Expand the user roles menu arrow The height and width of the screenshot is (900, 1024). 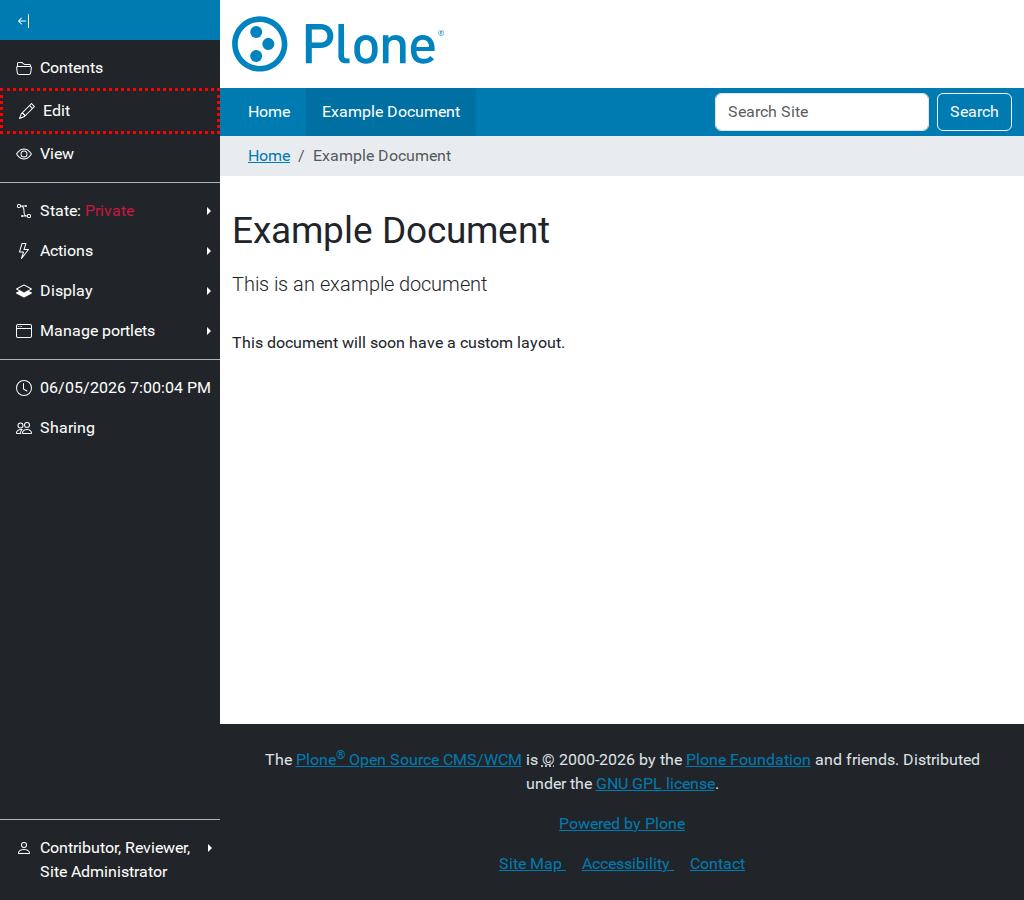pyautogui.click(x=210, y=848)
